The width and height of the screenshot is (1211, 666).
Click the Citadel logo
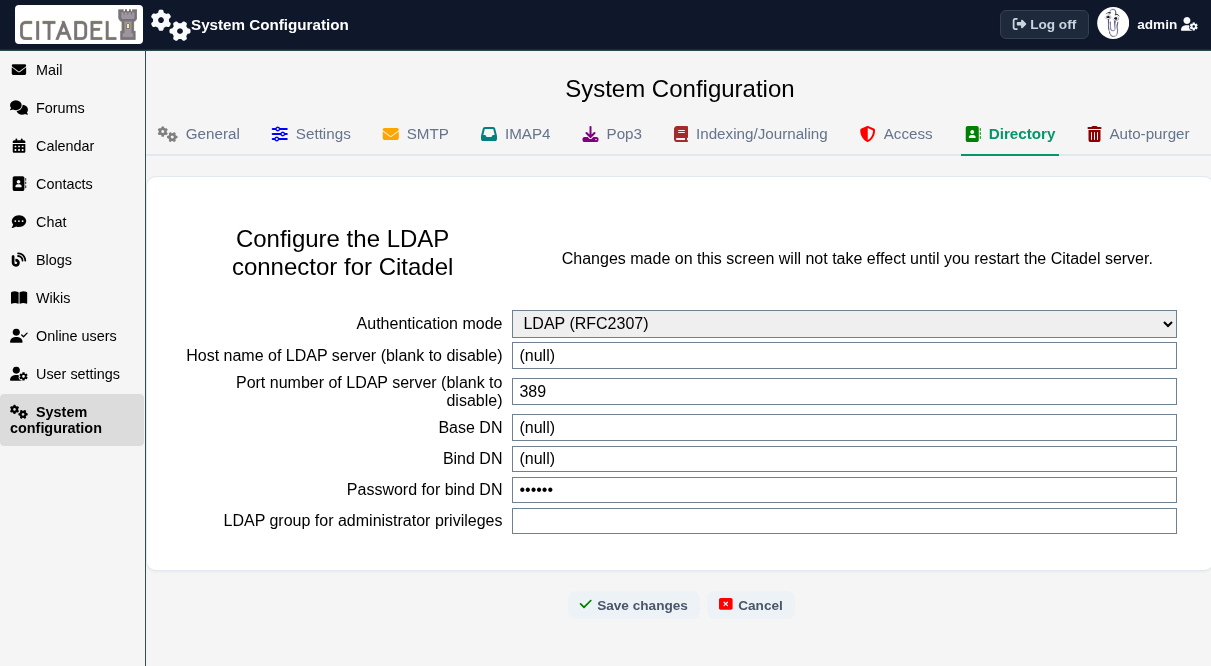(79, 25)
